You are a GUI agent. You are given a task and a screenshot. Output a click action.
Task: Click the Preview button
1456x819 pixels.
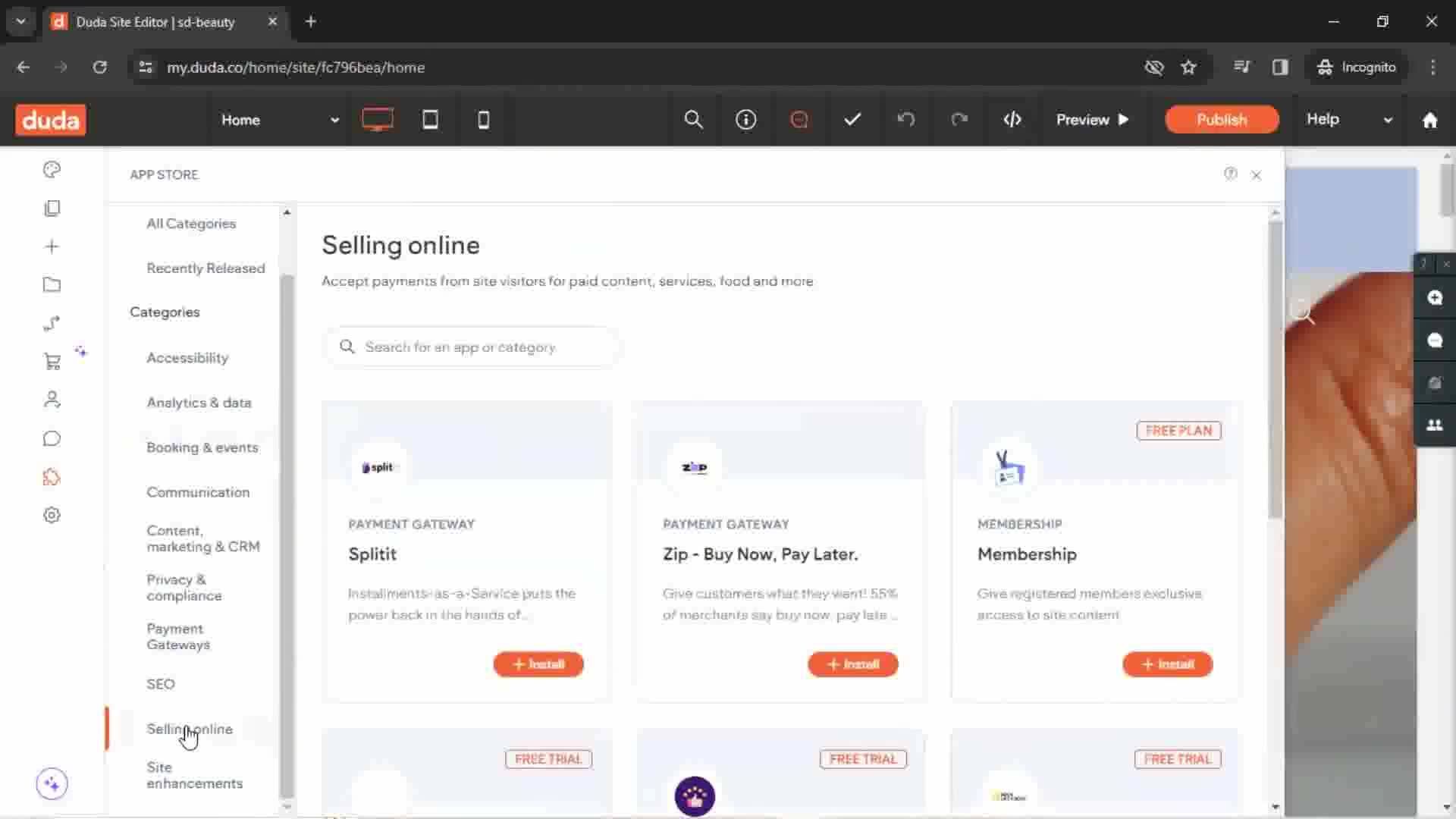pos(1093,120)
